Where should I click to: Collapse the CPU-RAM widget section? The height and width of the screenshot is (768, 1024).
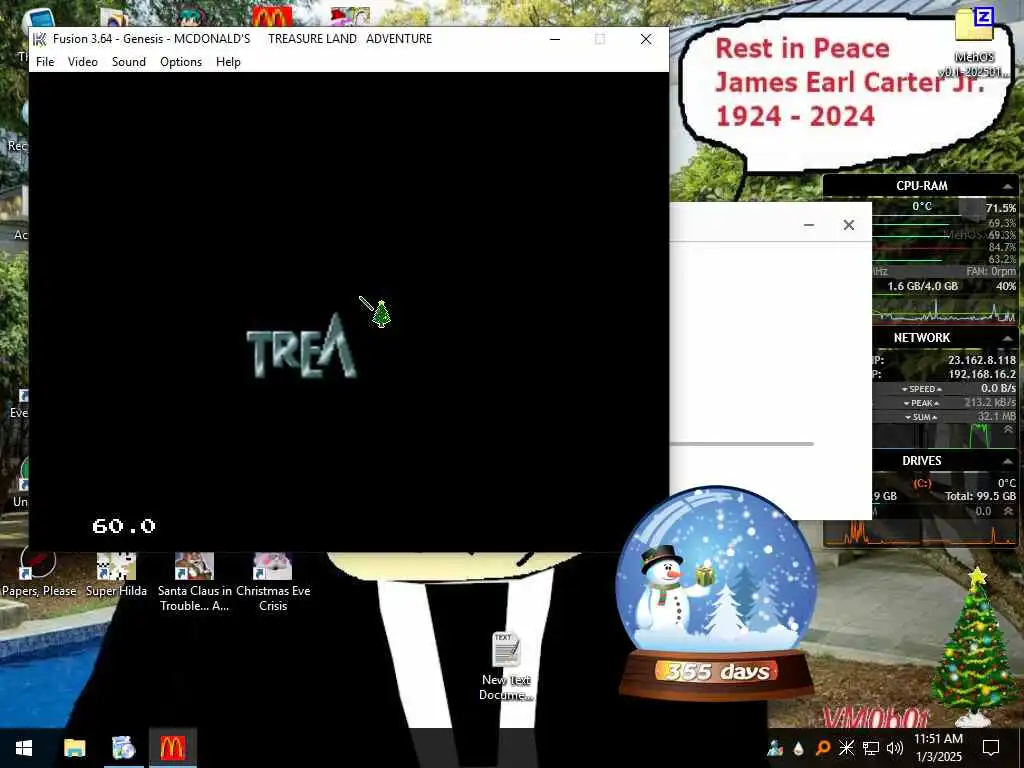pyautogui.click(x=1006, y=186)
